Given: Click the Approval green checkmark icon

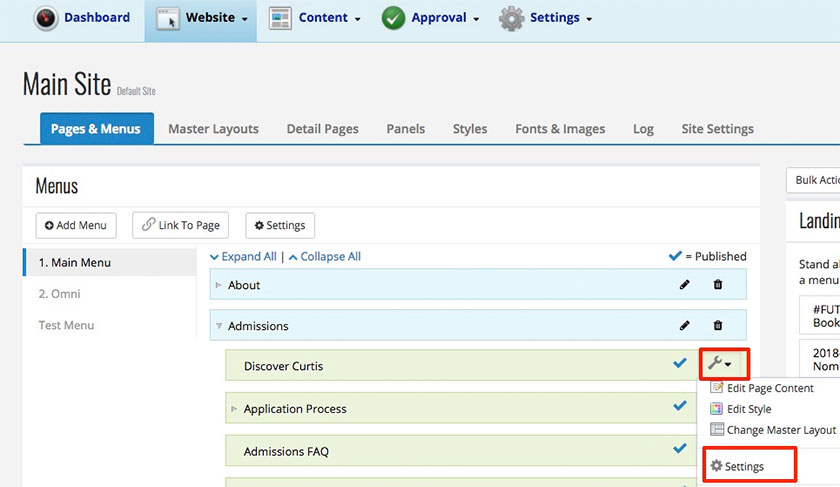Looking at the screenshot, I should pos(393,18).
